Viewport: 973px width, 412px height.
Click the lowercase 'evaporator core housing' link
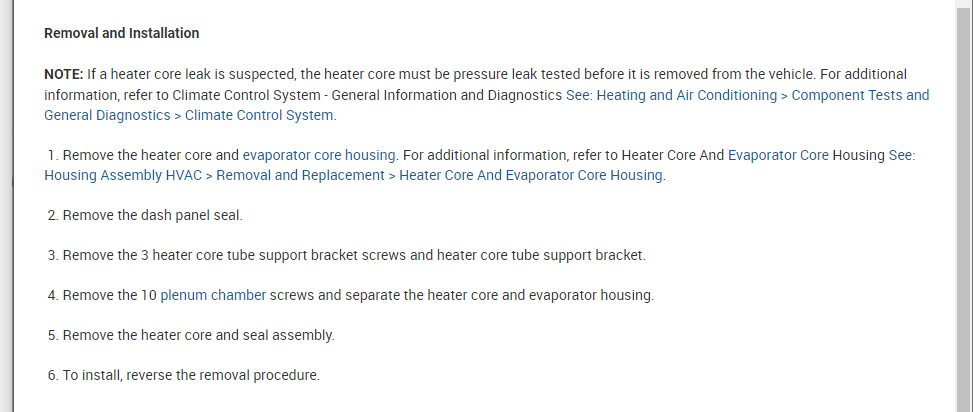(x=319, y=155)
